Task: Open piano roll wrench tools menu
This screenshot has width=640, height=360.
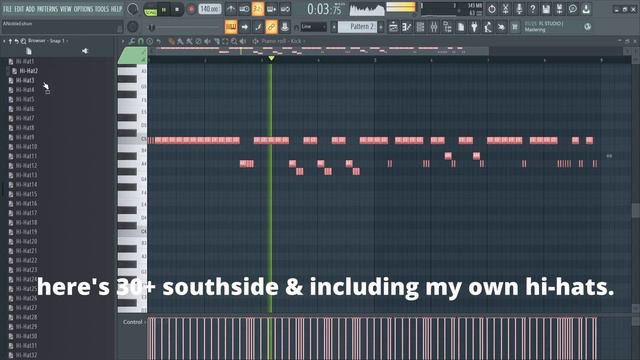Action: (132, 41)
